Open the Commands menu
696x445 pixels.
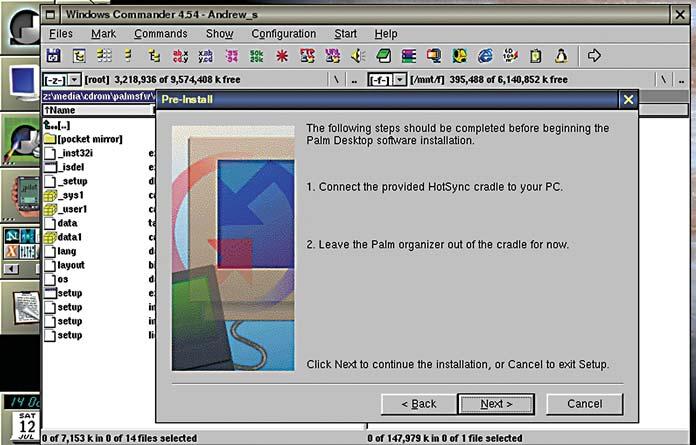(x=161, y=34)
